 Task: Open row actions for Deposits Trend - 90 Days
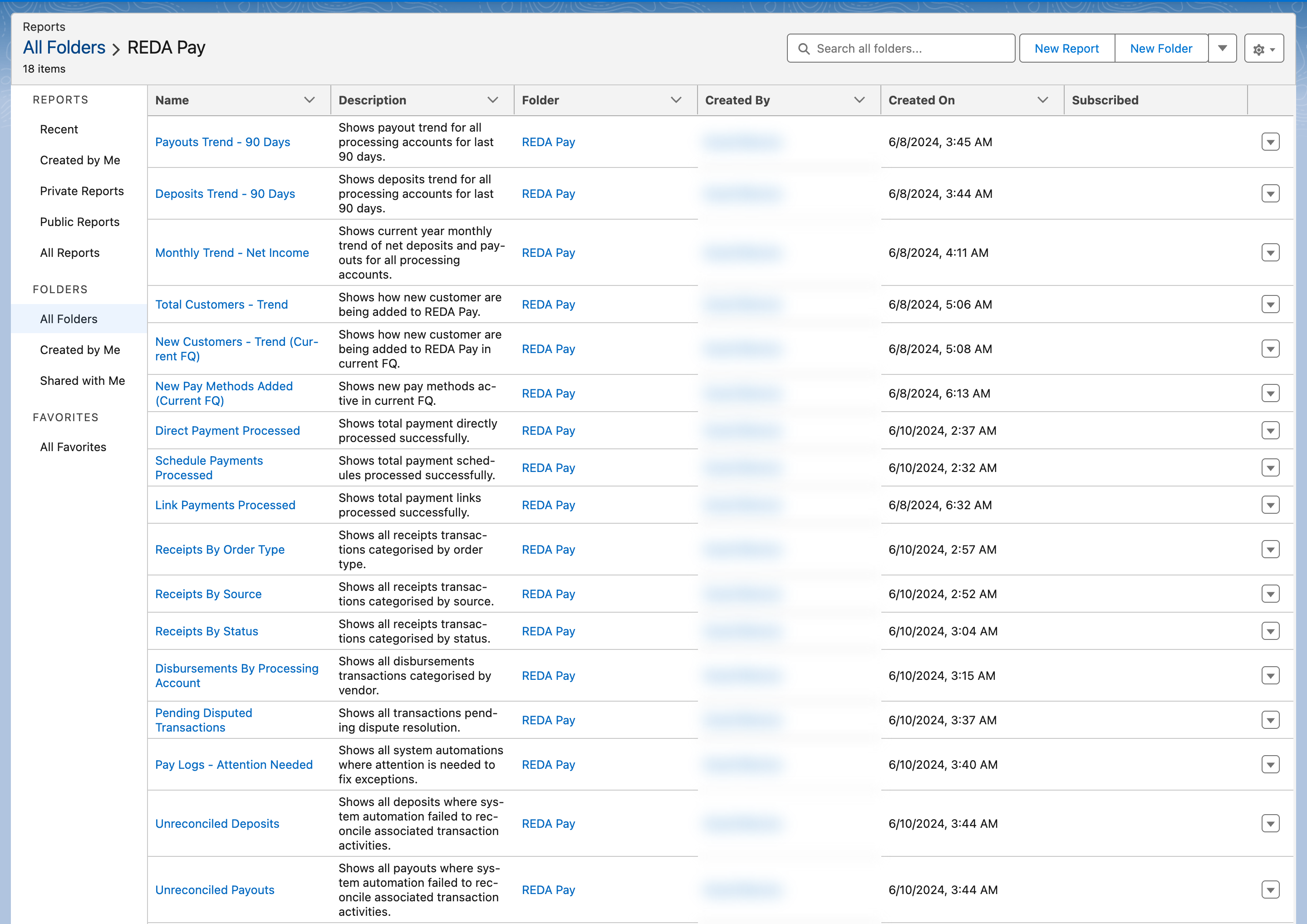click(1270, 194)
